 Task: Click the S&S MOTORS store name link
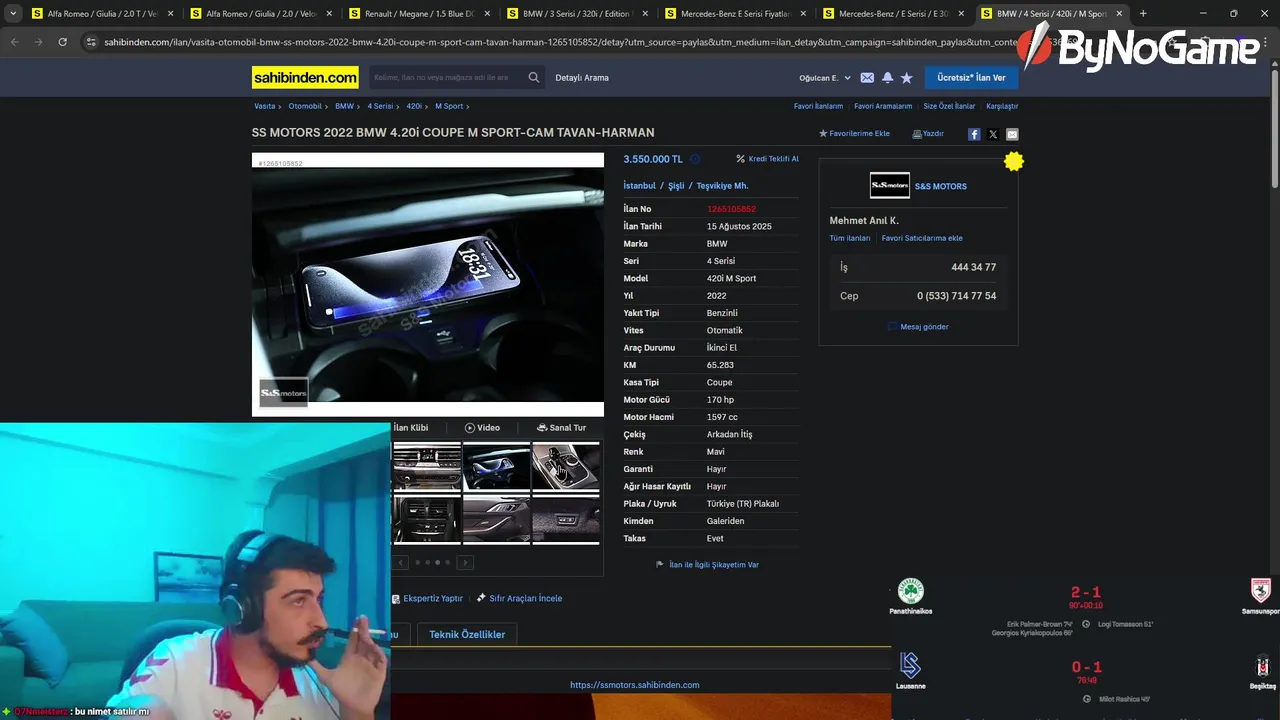(x=940, y=186)
